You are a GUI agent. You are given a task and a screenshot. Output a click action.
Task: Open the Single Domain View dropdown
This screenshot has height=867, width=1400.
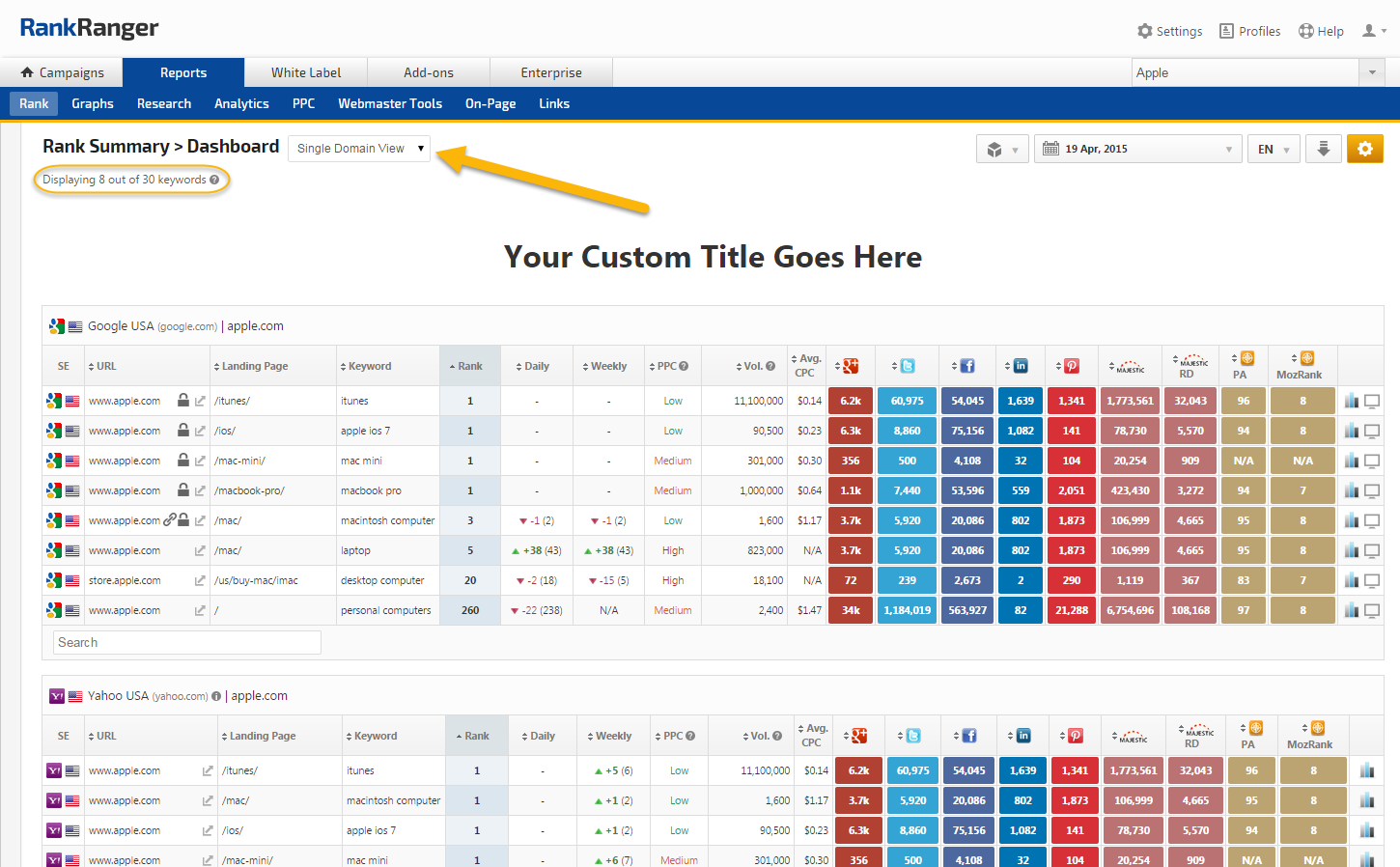pyautogui.click(x=359, y=149)
